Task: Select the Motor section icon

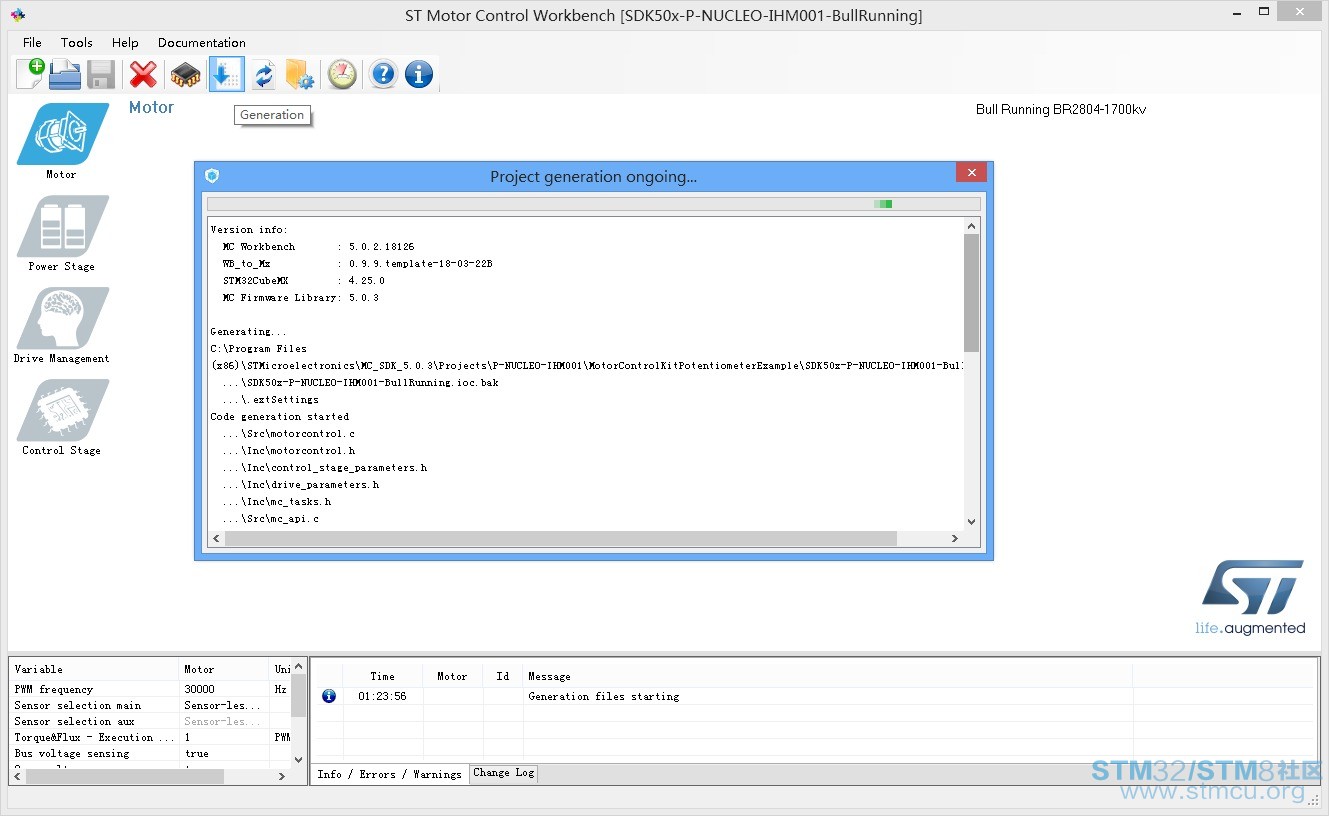Action: tap(62, 134)
